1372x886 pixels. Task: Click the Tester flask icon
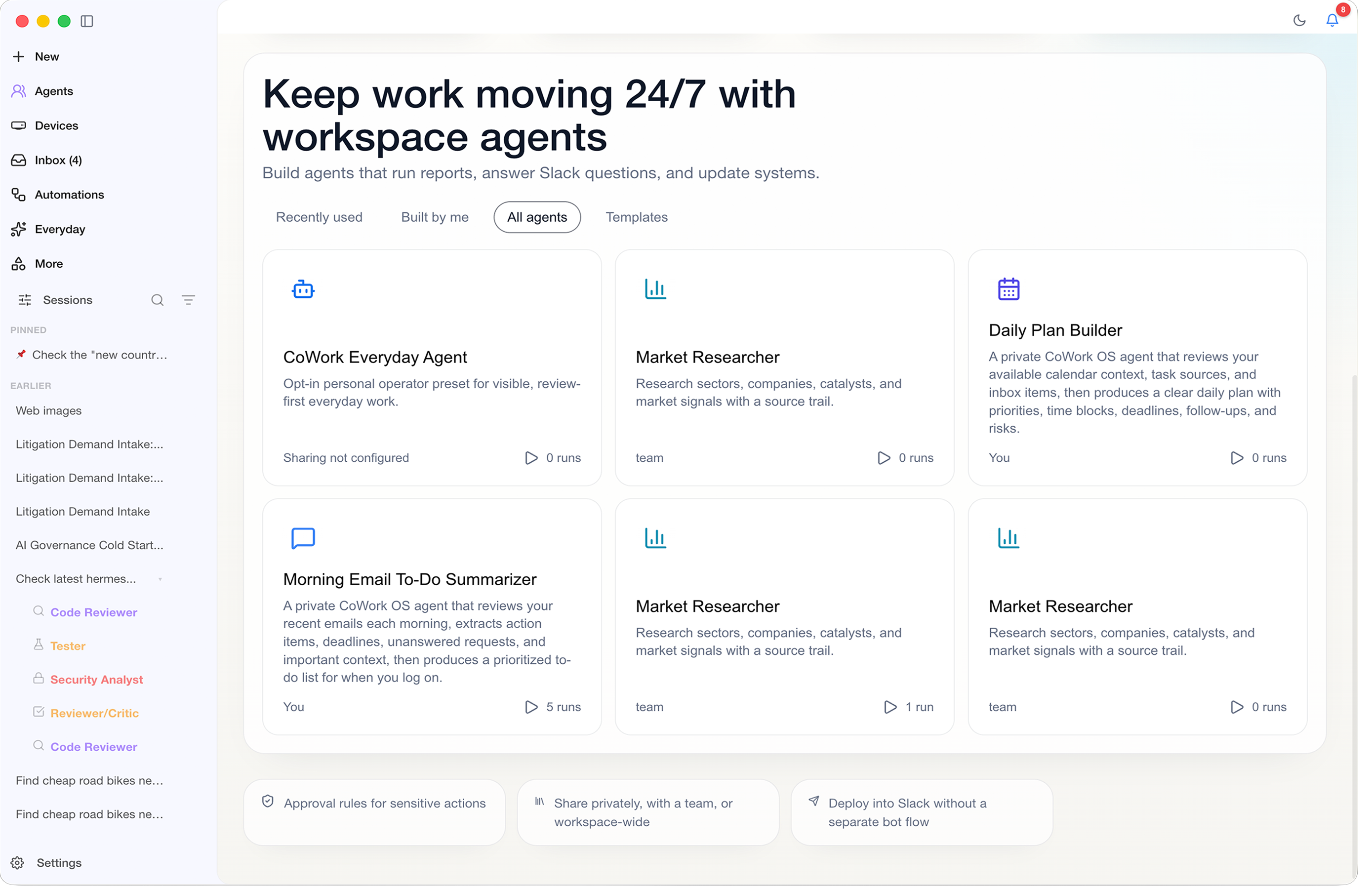[39, 645]
